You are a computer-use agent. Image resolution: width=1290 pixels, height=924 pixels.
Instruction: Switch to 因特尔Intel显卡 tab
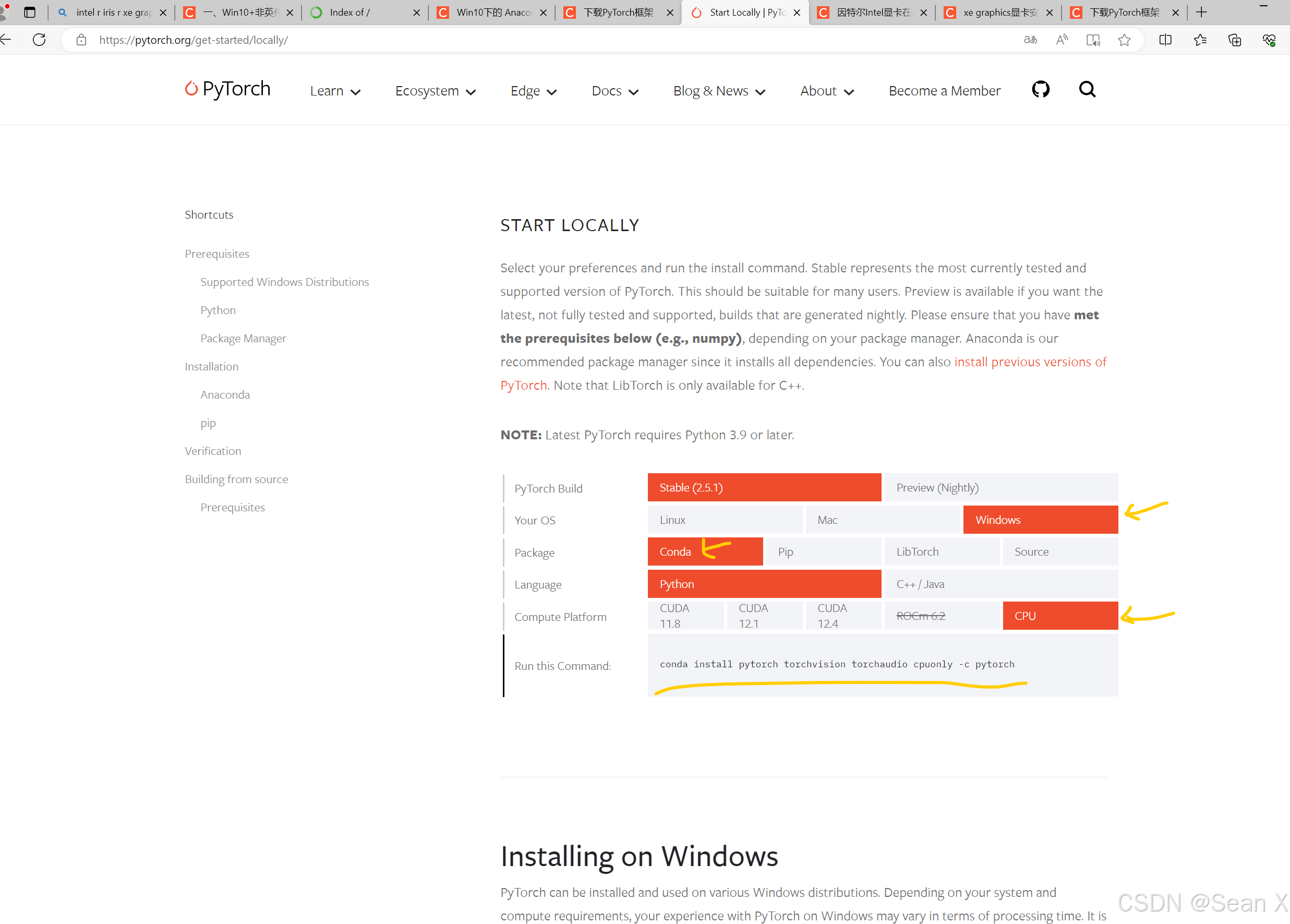(870, 13)
